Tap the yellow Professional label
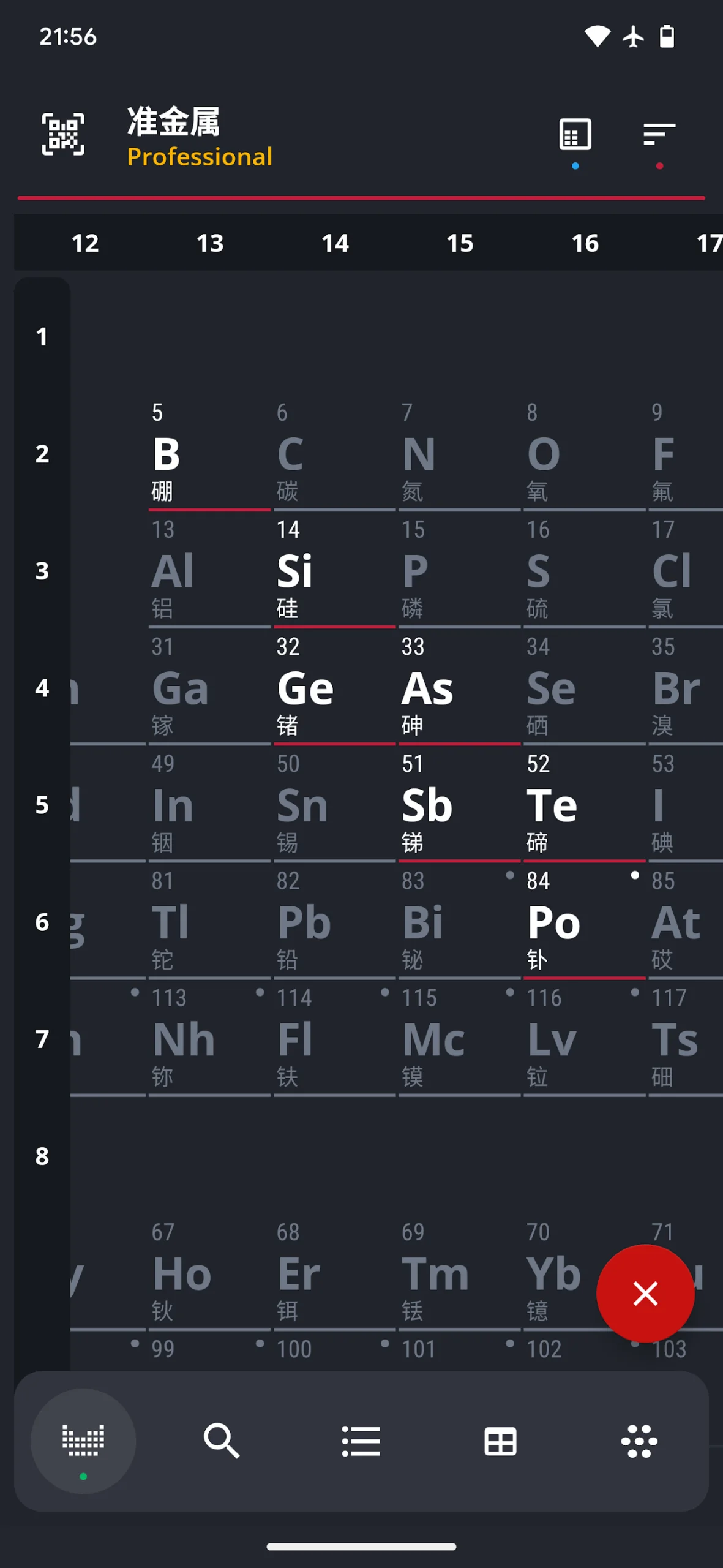723x1568 pixels. [200, 157]
